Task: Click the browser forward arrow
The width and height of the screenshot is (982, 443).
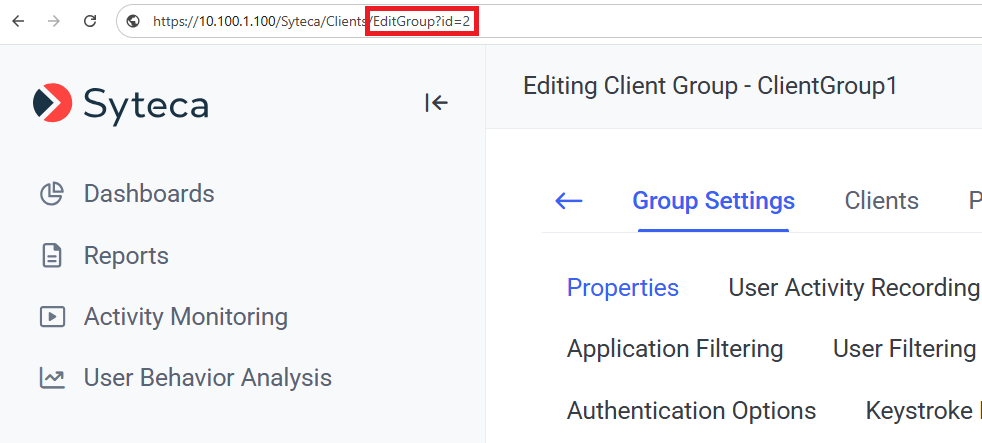Action: pyautogui.click(x=54, y=21)
